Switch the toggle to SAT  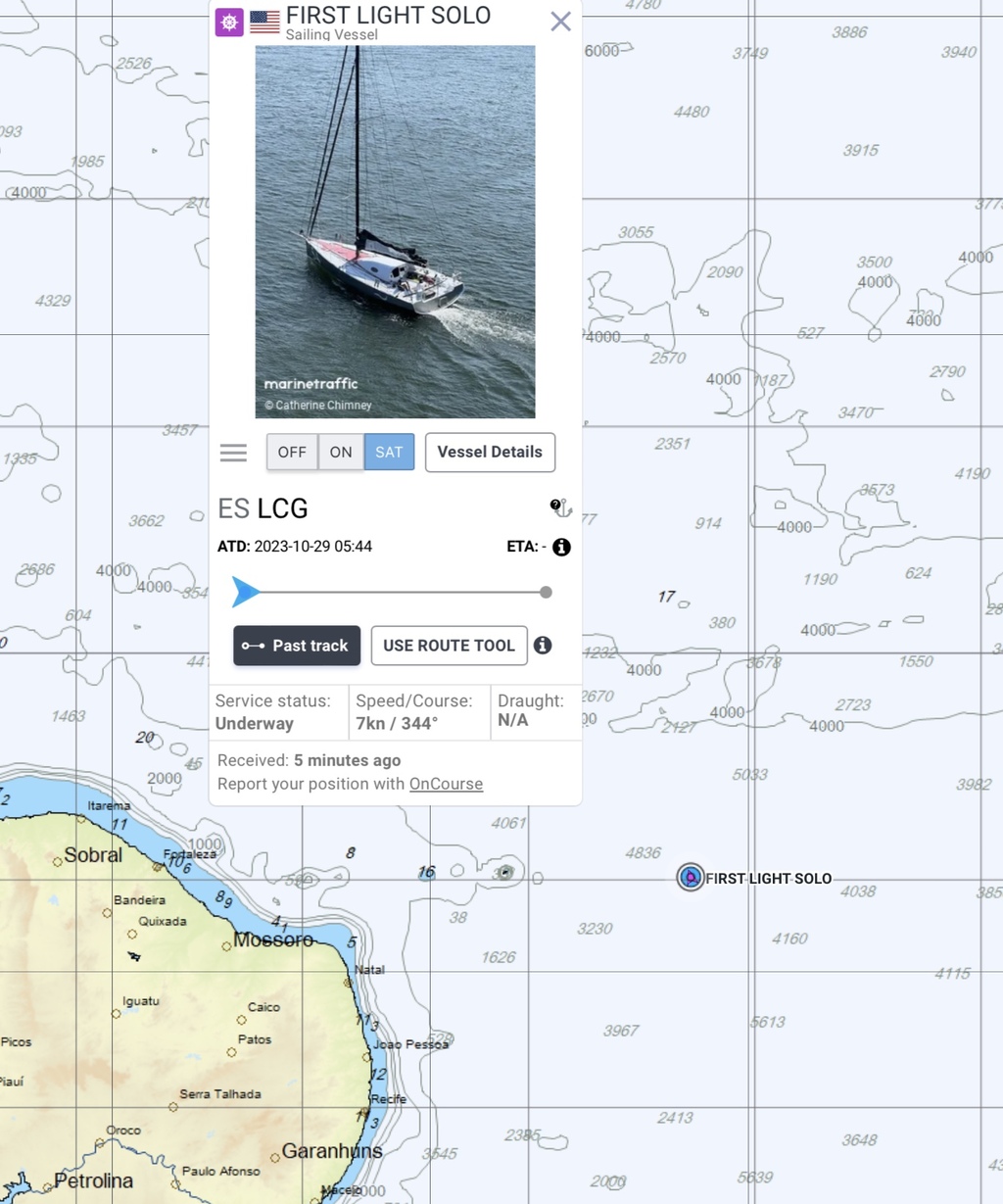point(389,452)
